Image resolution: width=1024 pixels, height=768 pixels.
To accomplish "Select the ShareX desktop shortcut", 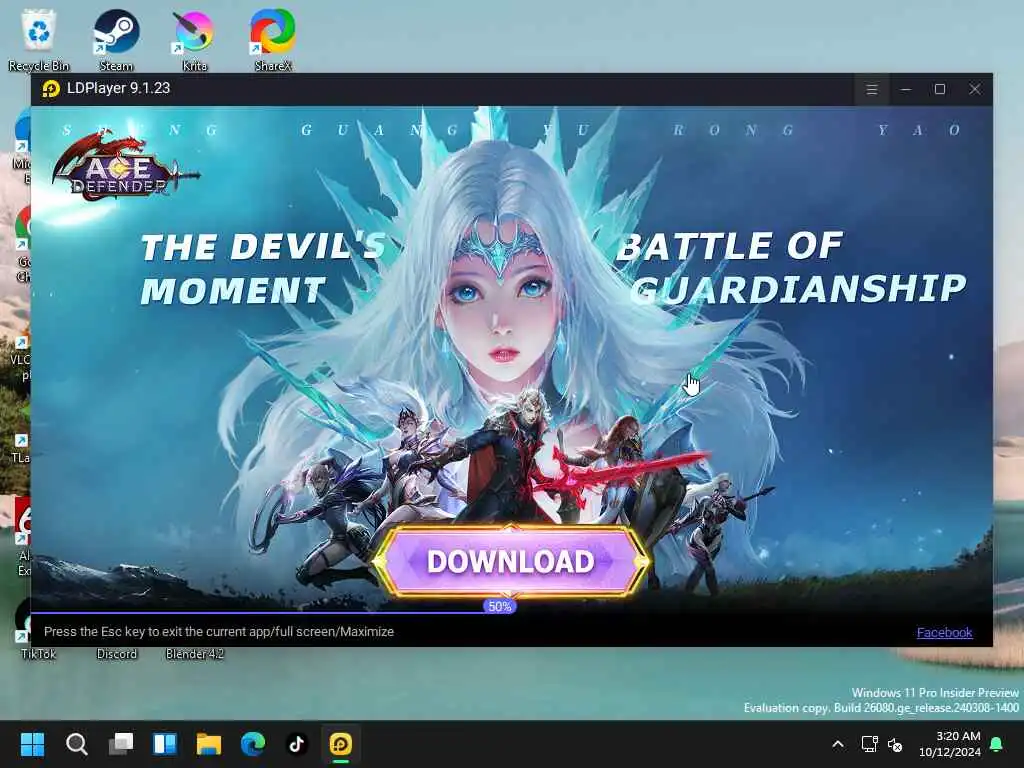I will point(273,39).
